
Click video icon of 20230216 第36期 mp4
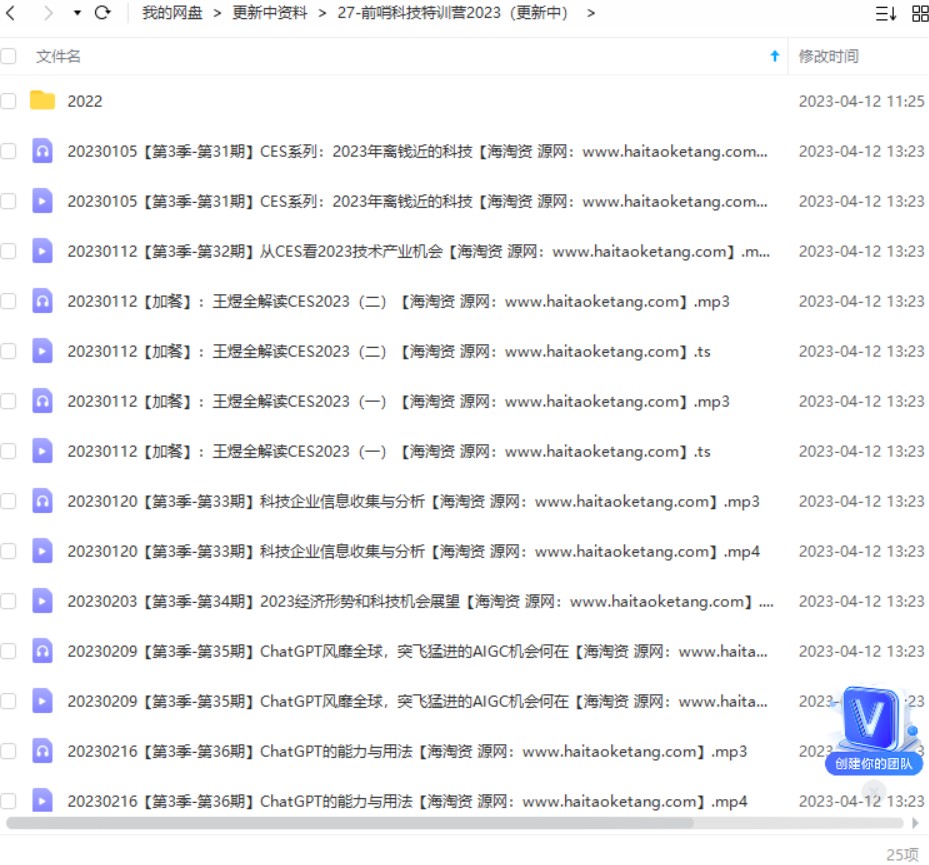(x=42, y=800)
